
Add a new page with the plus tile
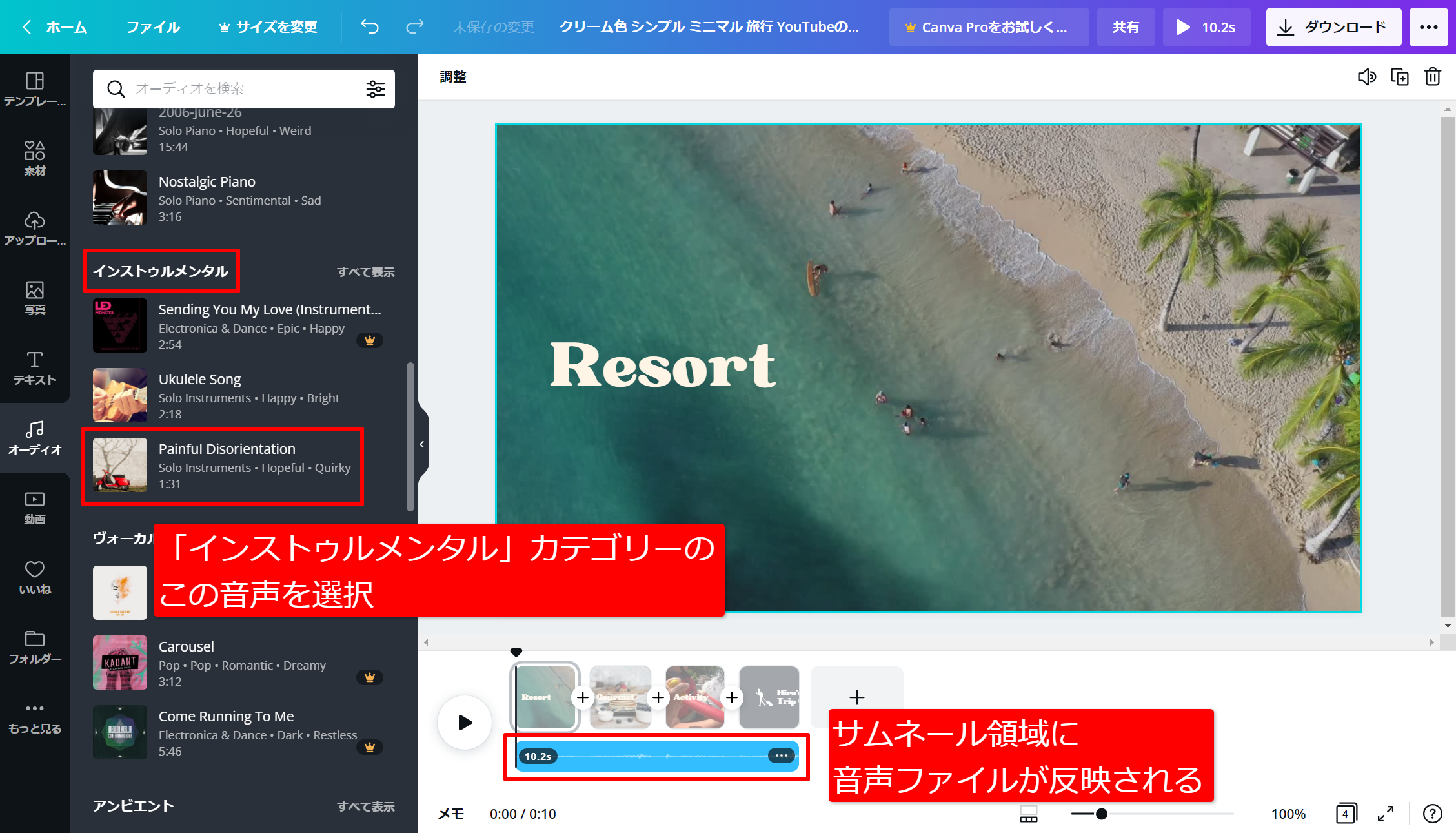coord(857,697)
